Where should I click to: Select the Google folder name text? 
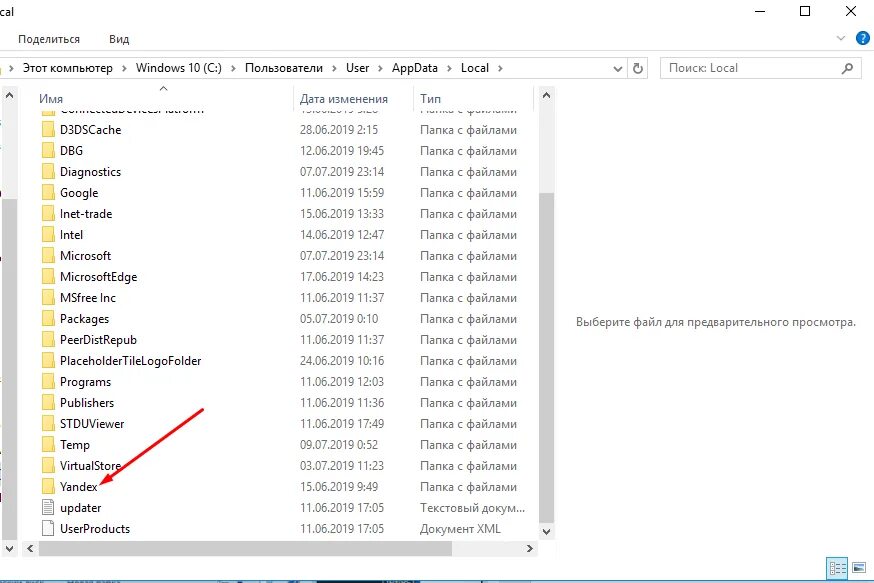(79, 193)
